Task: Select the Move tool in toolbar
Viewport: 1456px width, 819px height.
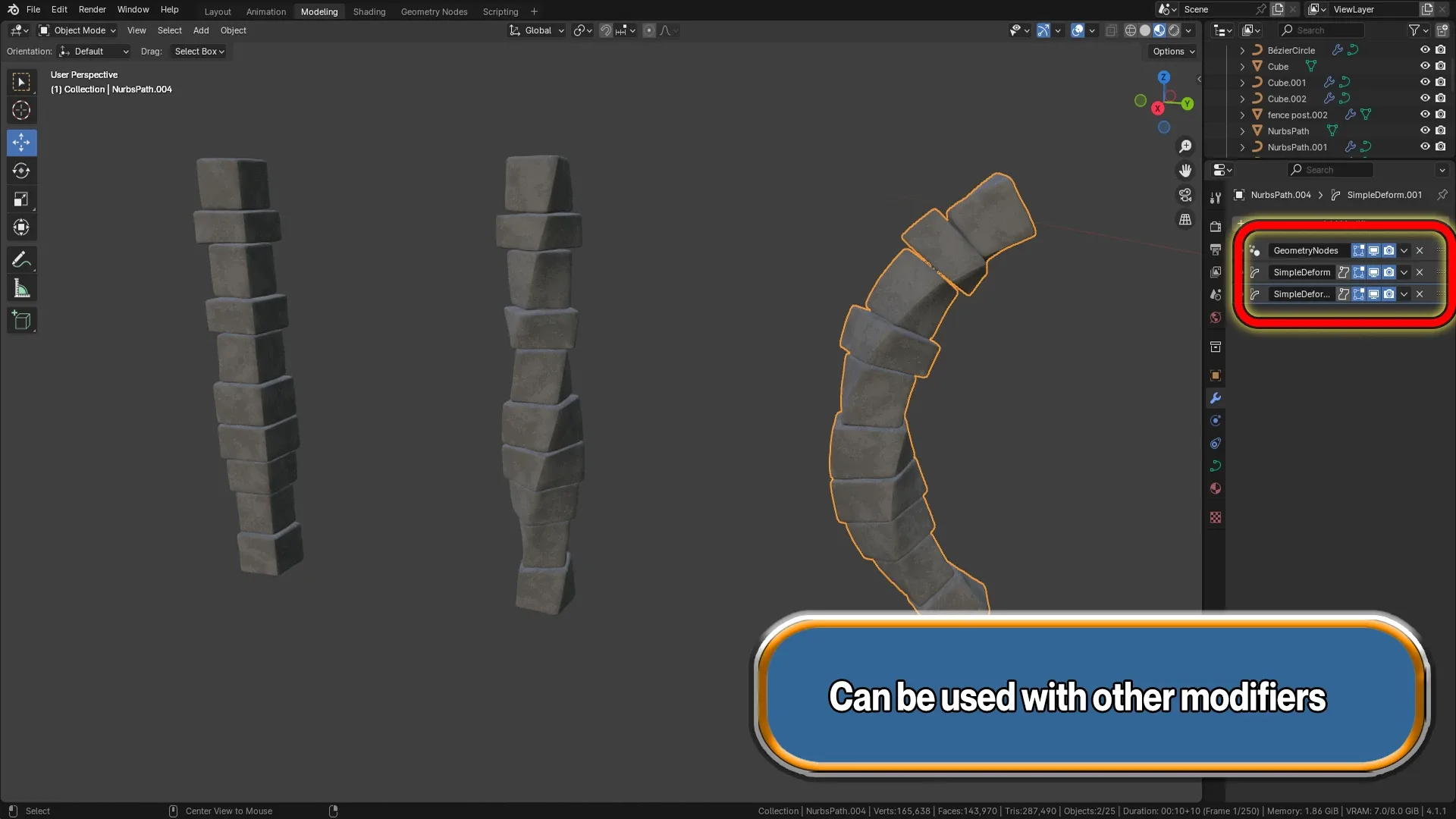Action: click(x=22, y=141)
